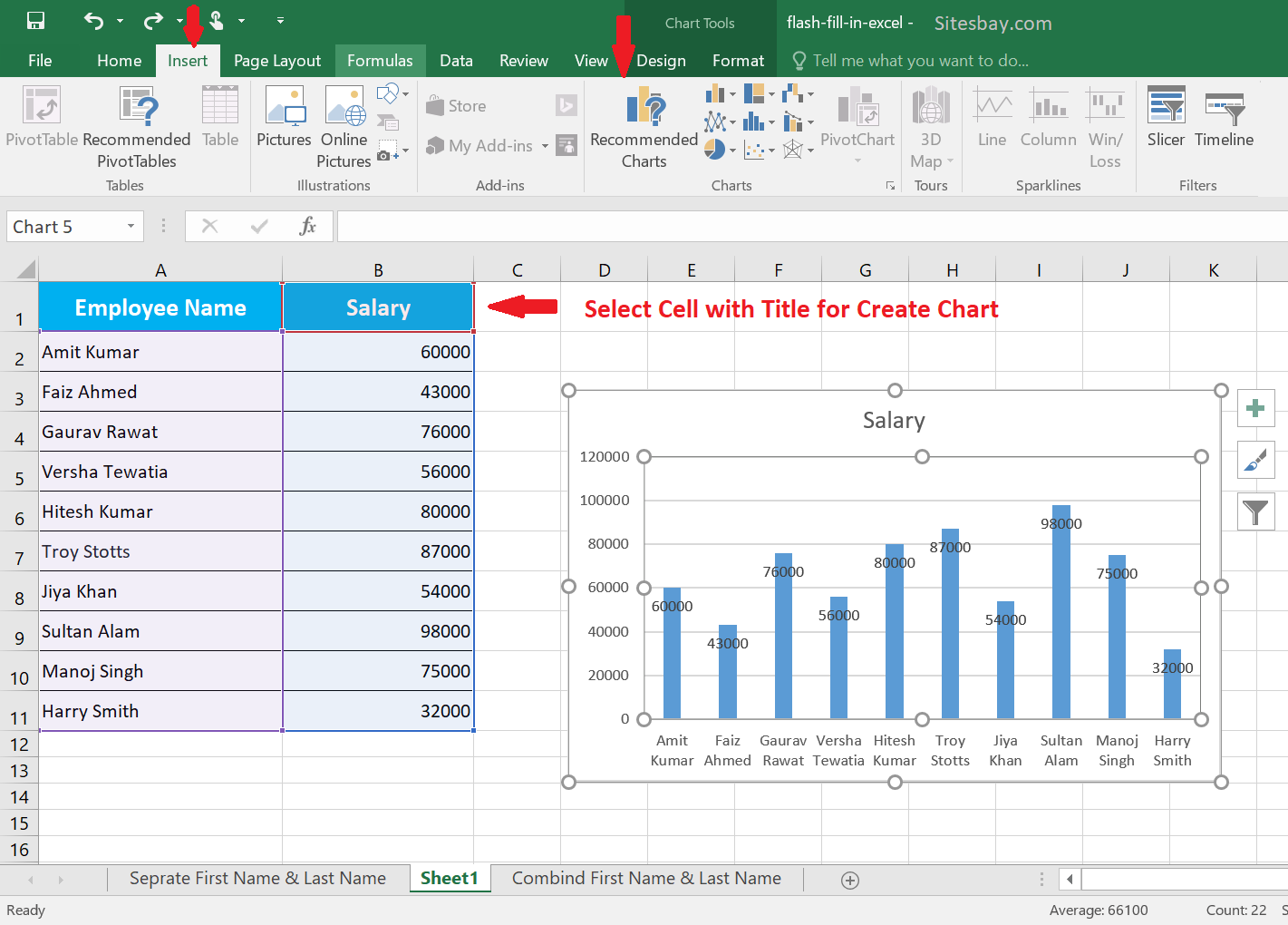The image size is (1288, 925).
Task: Click Recommended PivotTables
Action: coord(137,128)
